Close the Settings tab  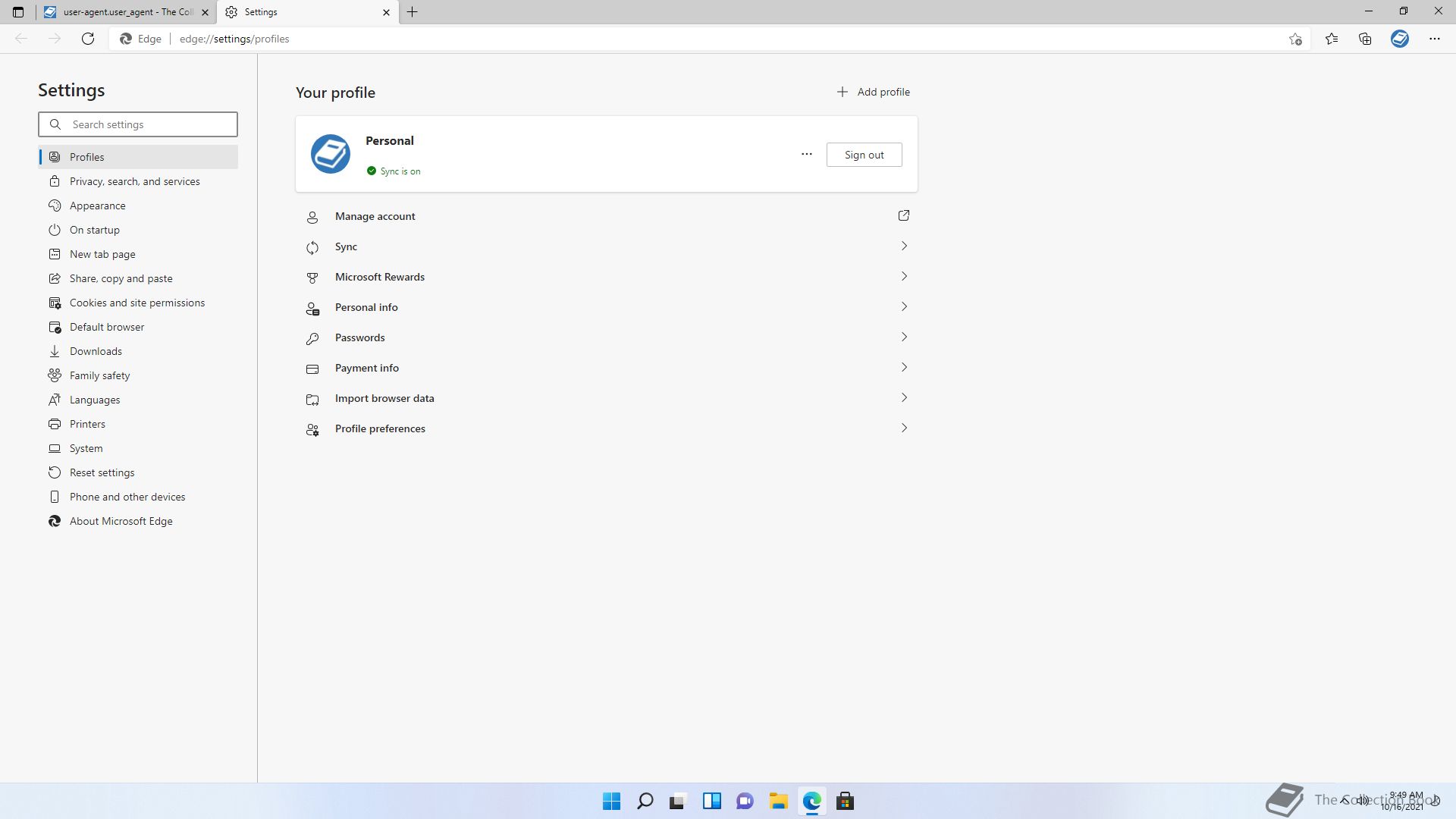tap(386, 12)
